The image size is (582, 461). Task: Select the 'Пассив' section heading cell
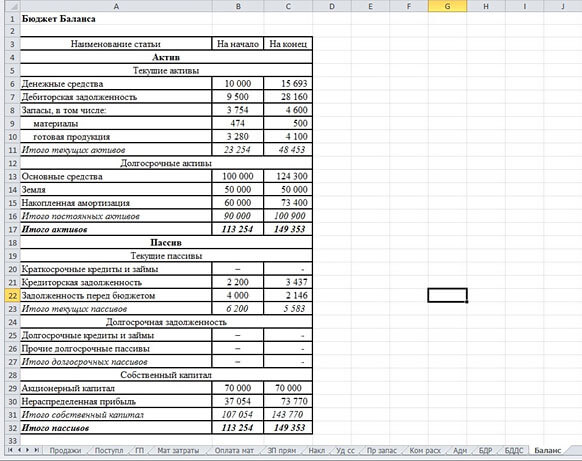(x=166, y=243)
